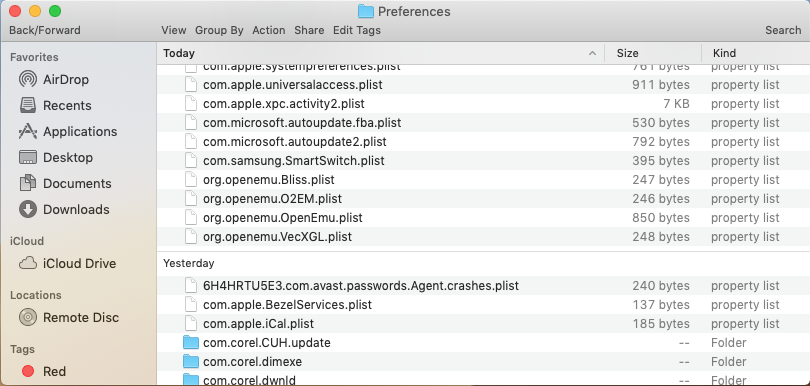The height and width of the screenshot is (386, 810).
Task: Click file icon of org.openemu.O2EM.plist
Action: (x=191, y=199)
